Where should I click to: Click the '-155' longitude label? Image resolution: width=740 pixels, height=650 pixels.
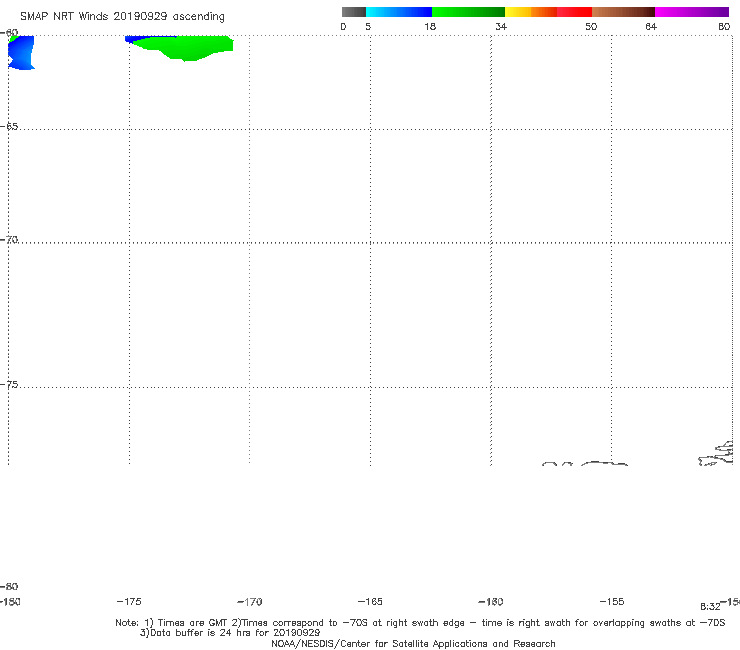click(612, 601)
